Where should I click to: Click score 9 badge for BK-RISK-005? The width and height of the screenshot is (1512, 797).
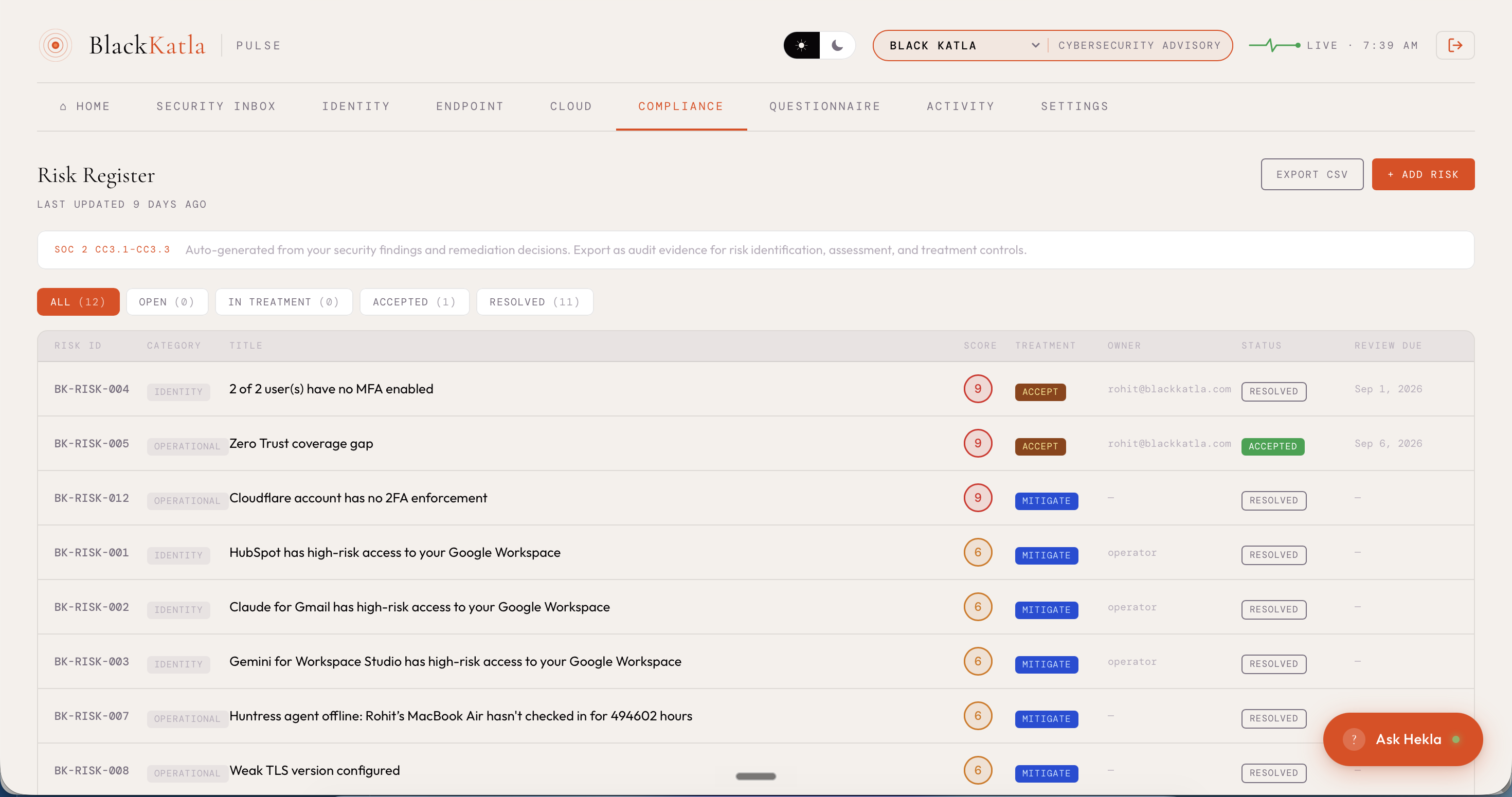[977, 444]
